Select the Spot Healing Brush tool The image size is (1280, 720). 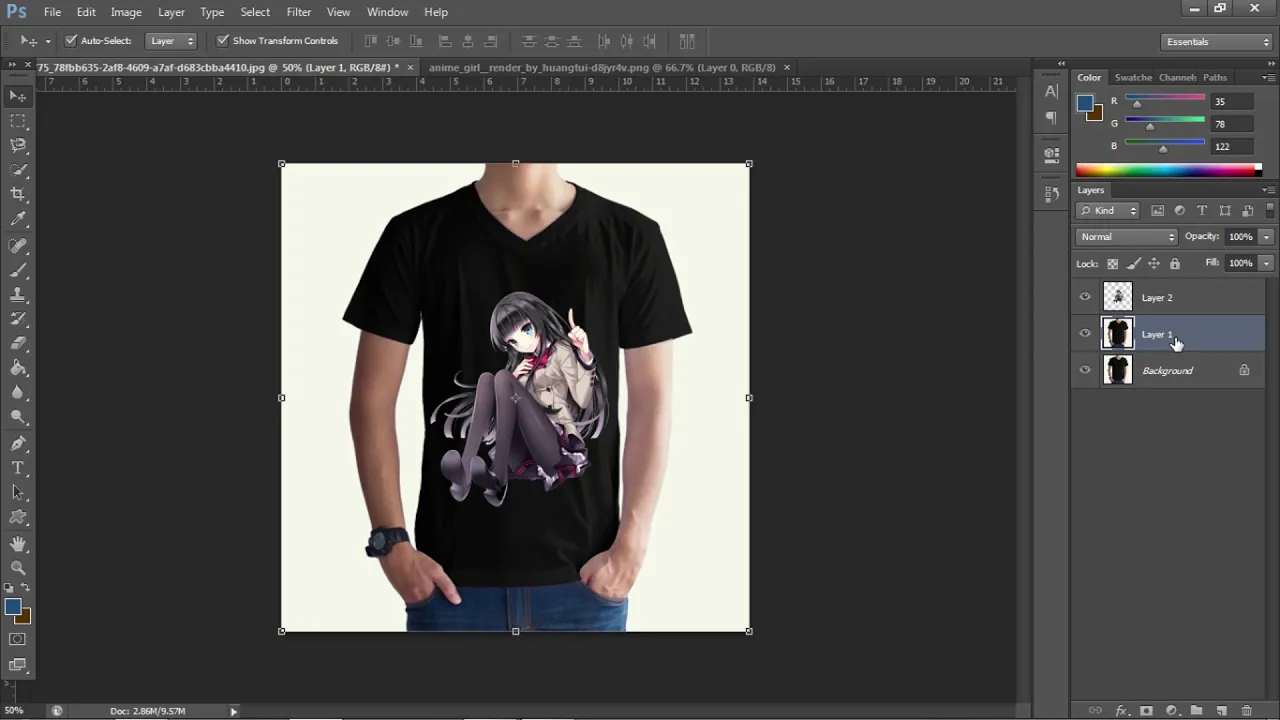18,245
